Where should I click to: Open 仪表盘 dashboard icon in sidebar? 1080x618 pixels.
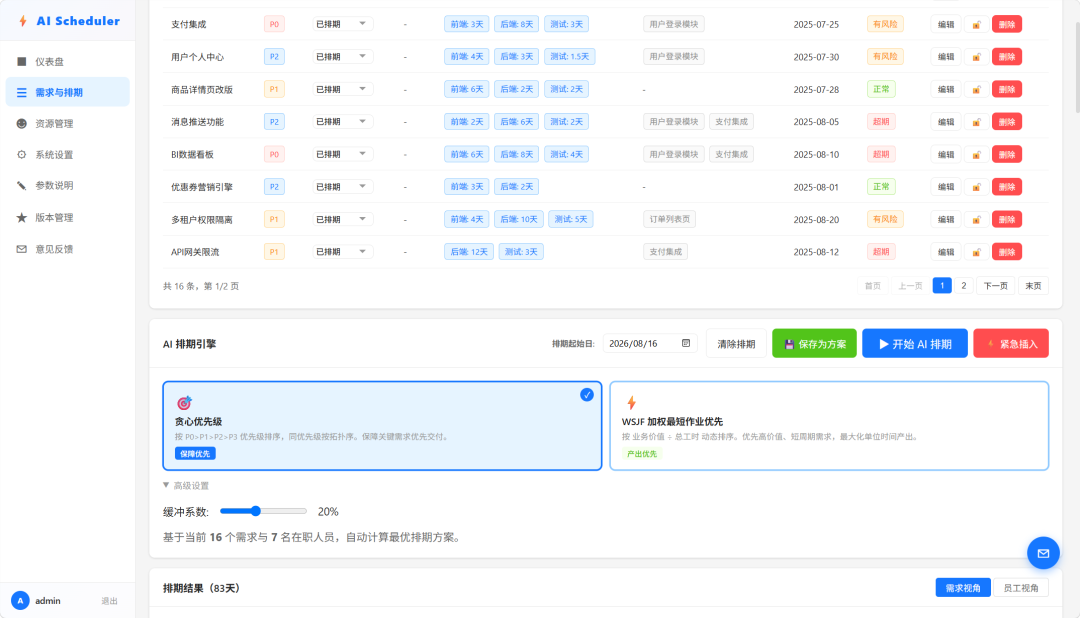(21, 61)
